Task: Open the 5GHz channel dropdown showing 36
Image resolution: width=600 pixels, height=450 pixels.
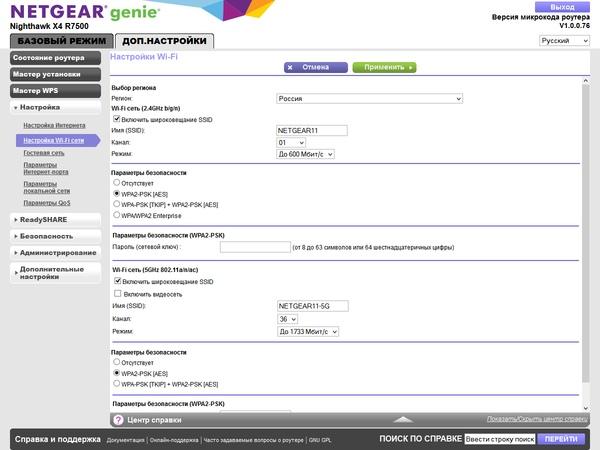Action: (x=287, y=319)
